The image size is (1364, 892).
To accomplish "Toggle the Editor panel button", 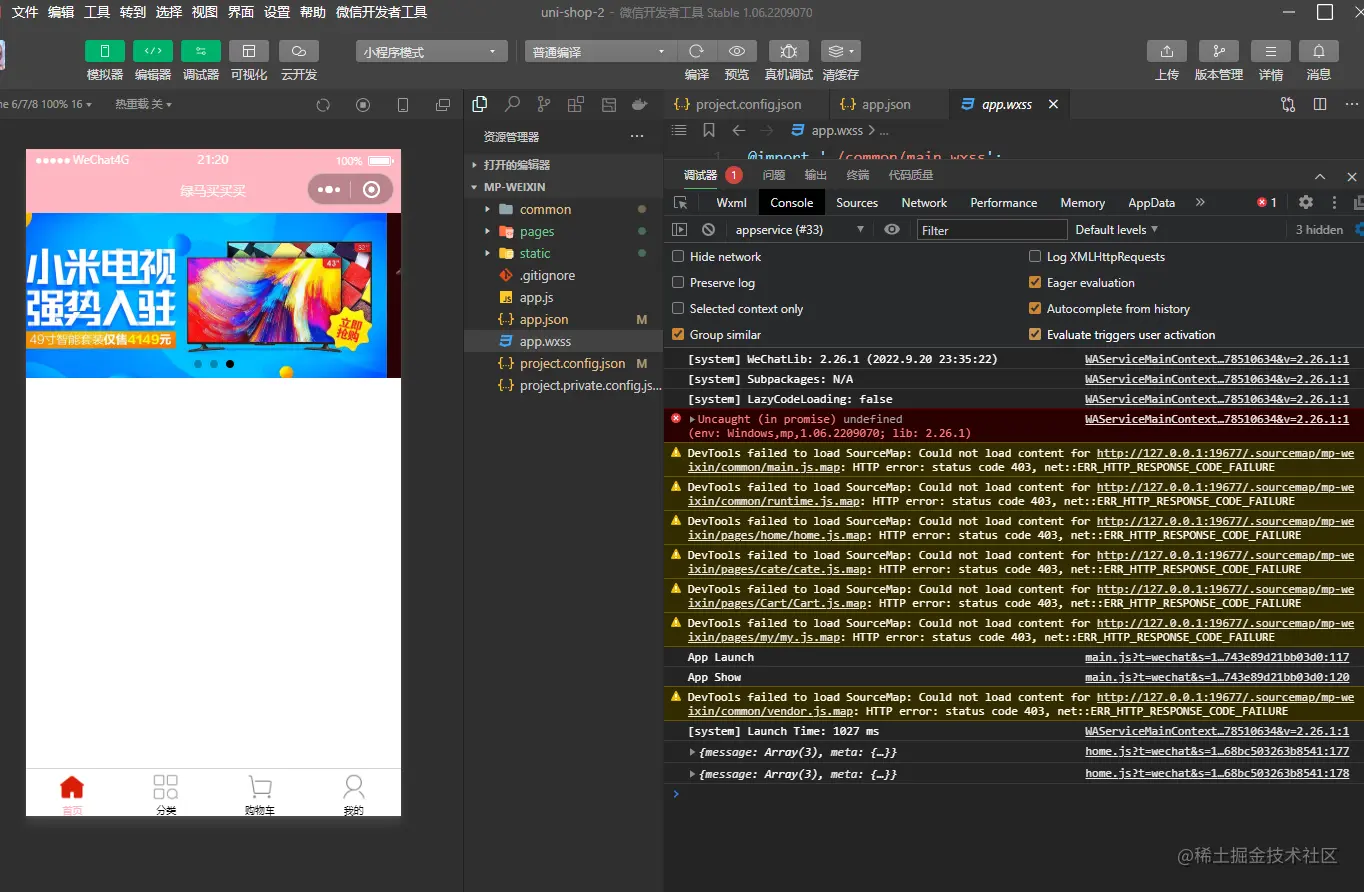I will tap(153, 51).
